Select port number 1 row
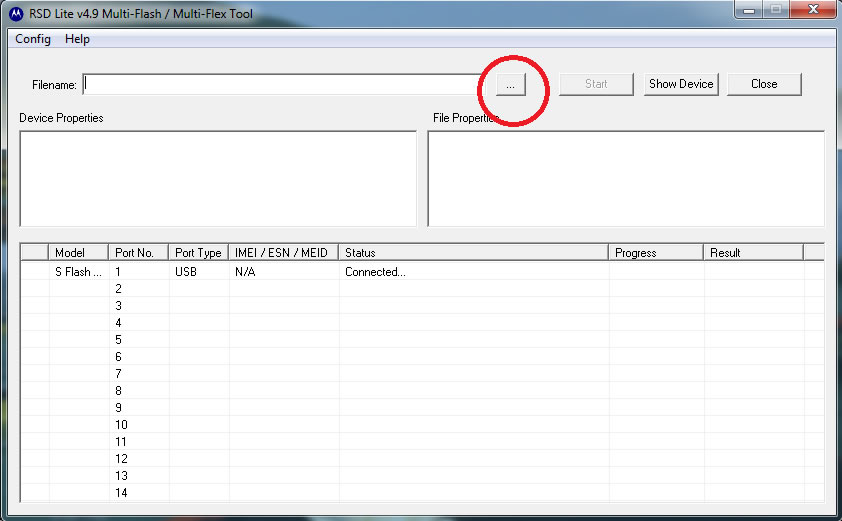 pyautogui.click(x=422, y=272)
